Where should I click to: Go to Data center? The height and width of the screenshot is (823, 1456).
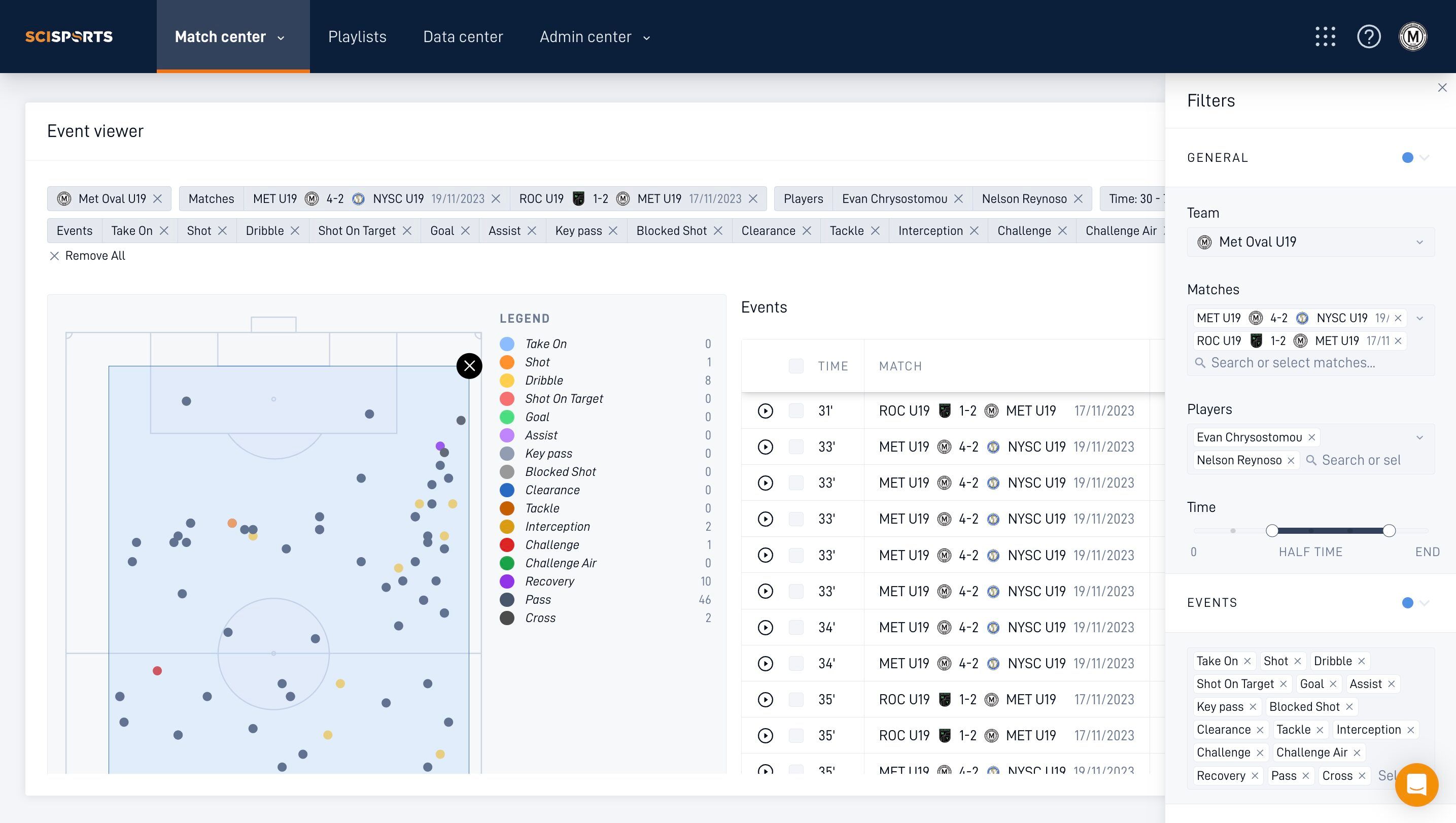[x=463, y=37]
